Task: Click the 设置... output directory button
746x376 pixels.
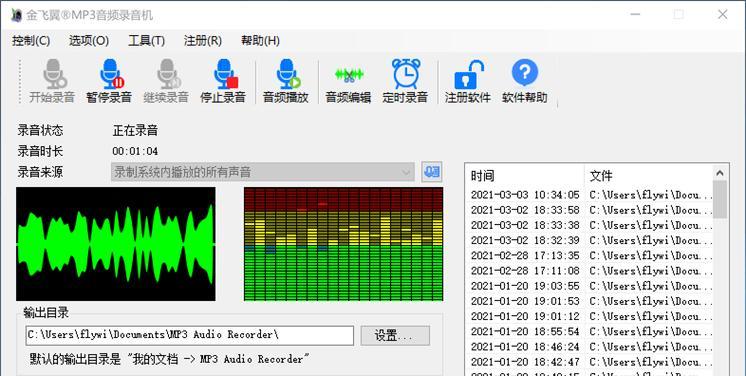Action: click(x=395, y=336)
